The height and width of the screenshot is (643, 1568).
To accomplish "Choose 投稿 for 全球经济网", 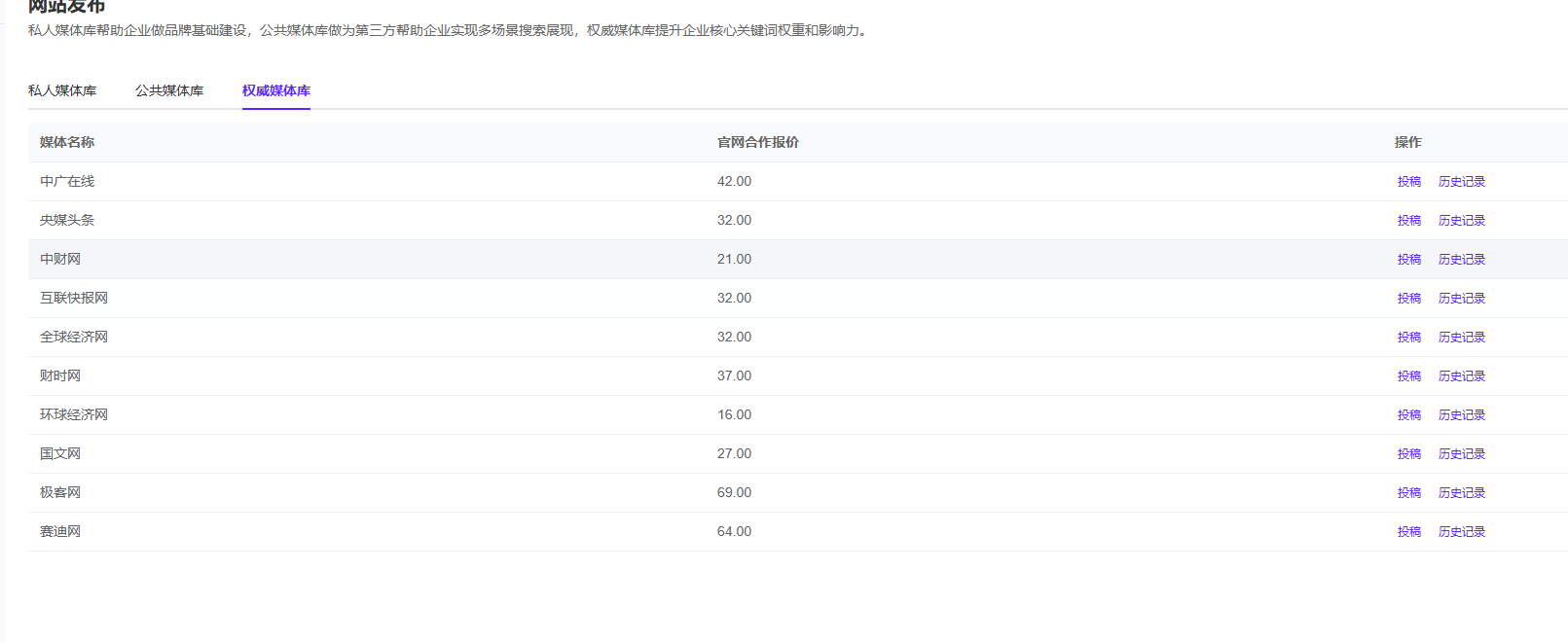I will click(1409, 338).
